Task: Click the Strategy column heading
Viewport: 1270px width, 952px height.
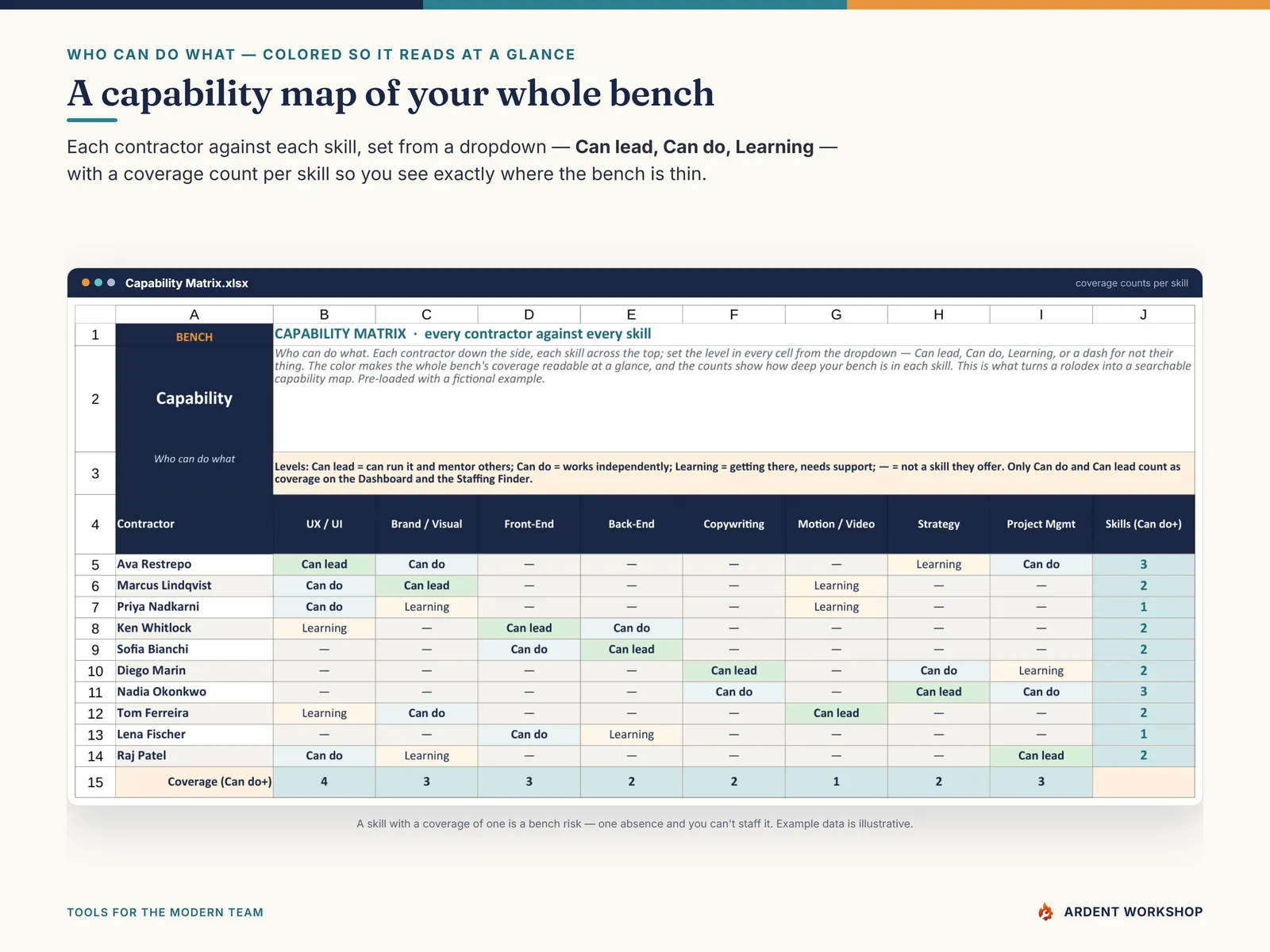Action: tap(939, 524)
